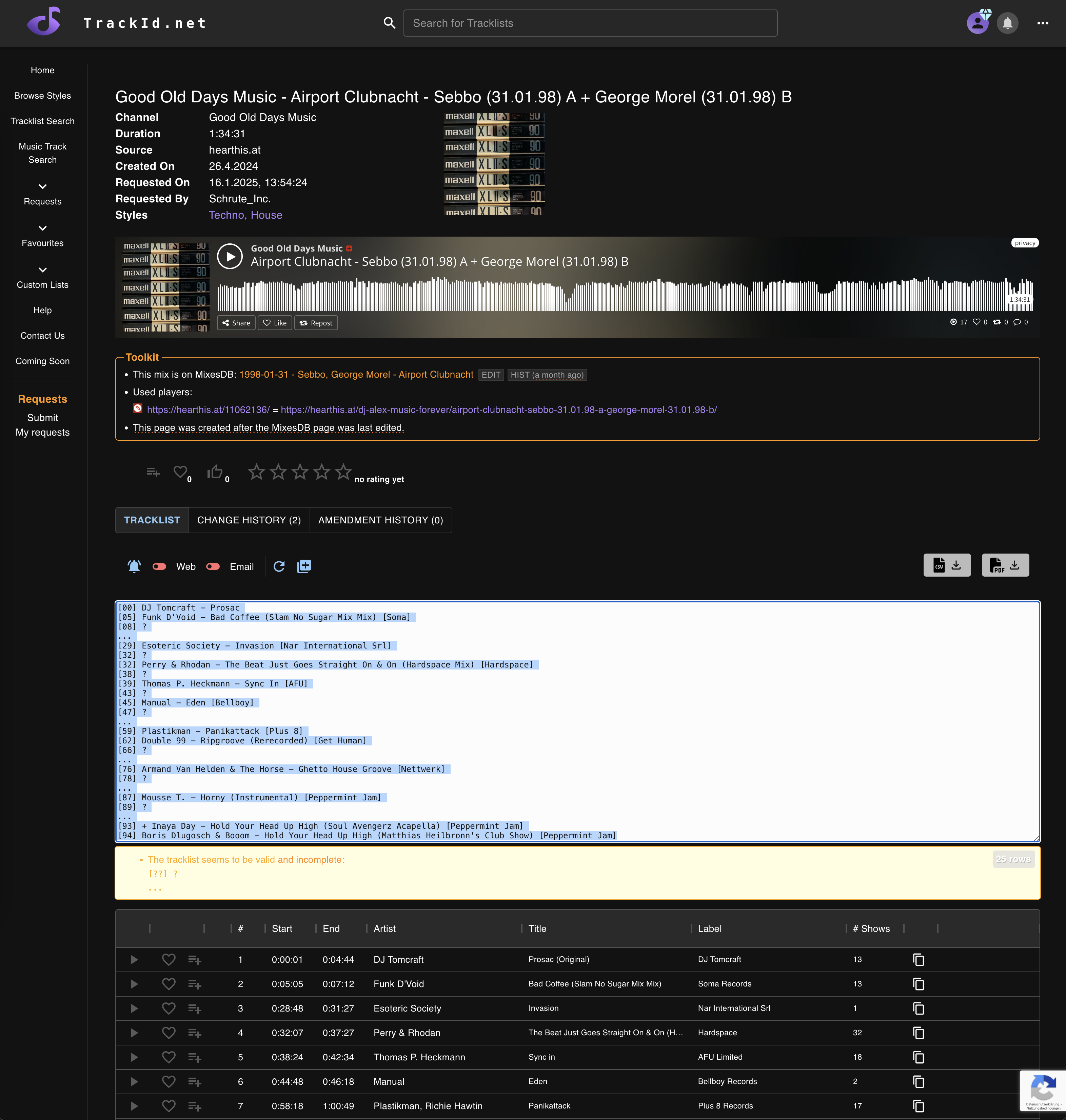Open the CHANGE HISTORY (2) tab
Screen dimensions: 1066x1120
pos(249,520)
